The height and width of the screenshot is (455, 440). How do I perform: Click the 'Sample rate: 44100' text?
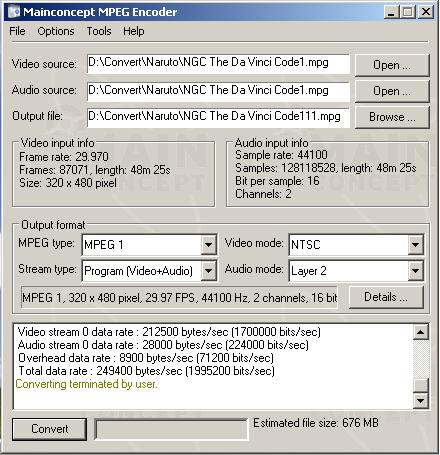(281, 155)
